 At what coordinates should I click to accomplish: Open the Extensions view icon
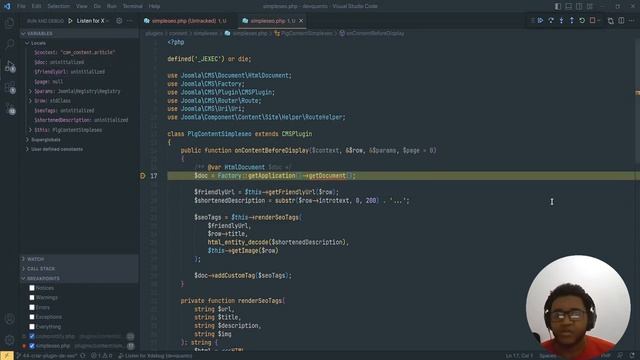click(10, 87)
